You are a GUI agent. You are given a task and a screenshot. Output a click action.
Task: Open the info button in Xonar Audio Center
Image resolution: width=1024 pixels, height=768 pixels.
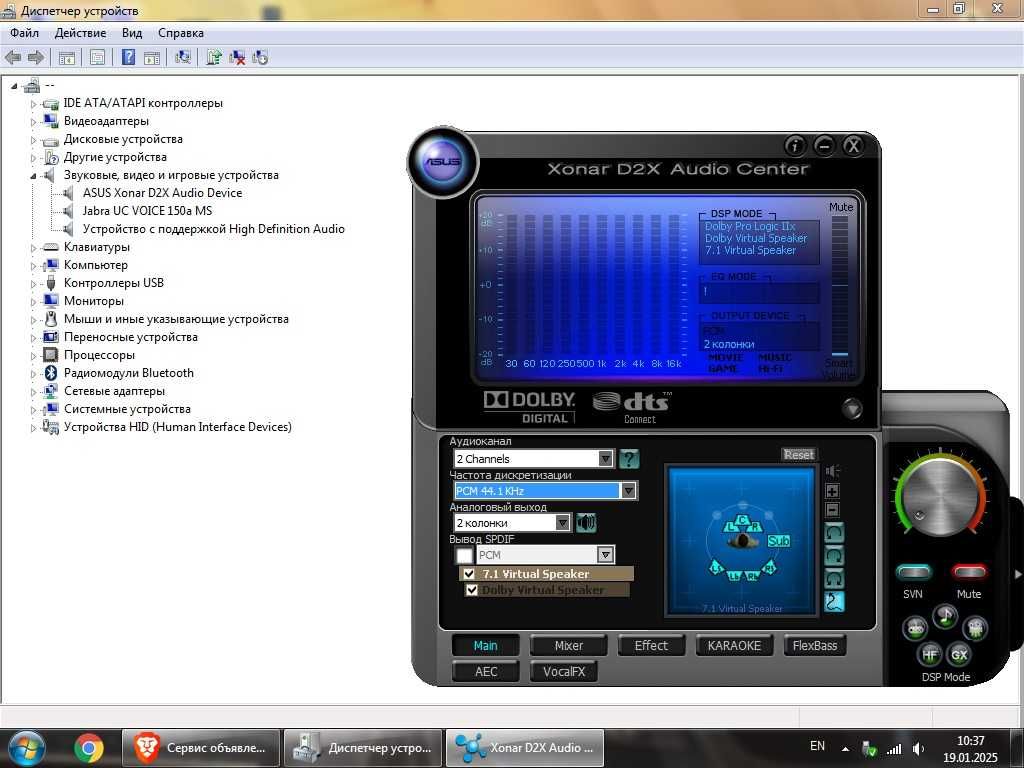click(x=795, y=146)
